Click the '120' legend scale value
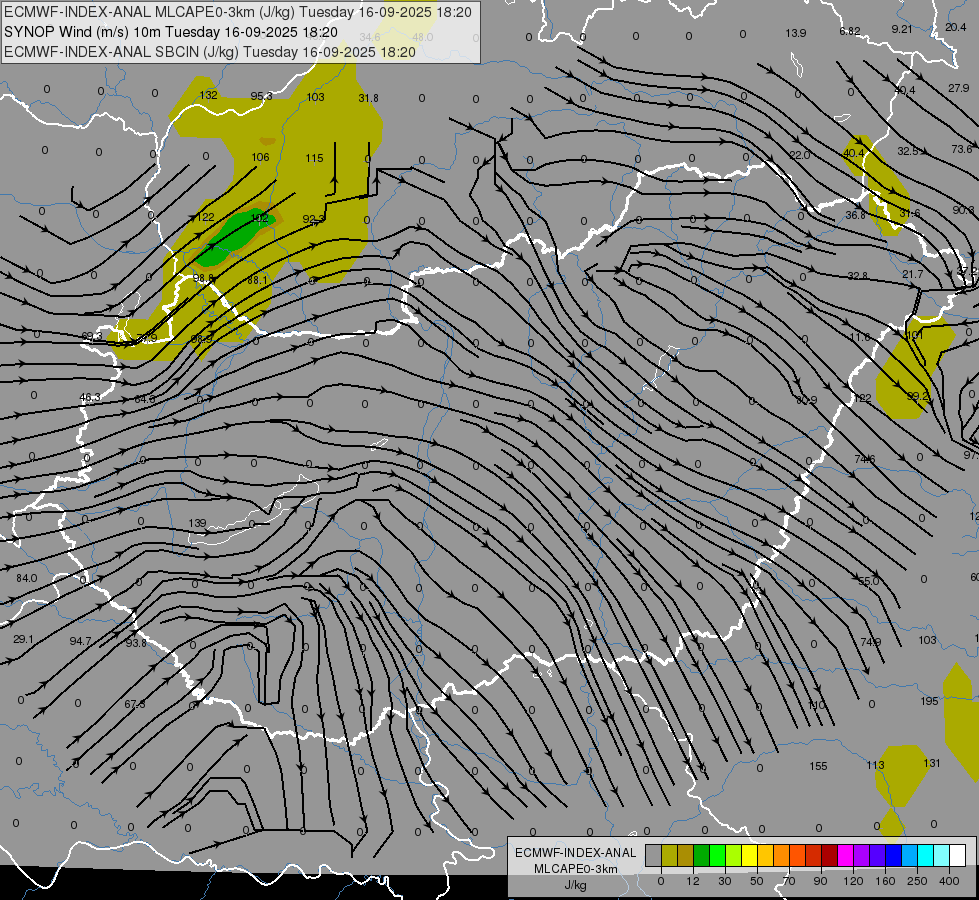This screenshot has height=900, width=979. pos(853,881)
